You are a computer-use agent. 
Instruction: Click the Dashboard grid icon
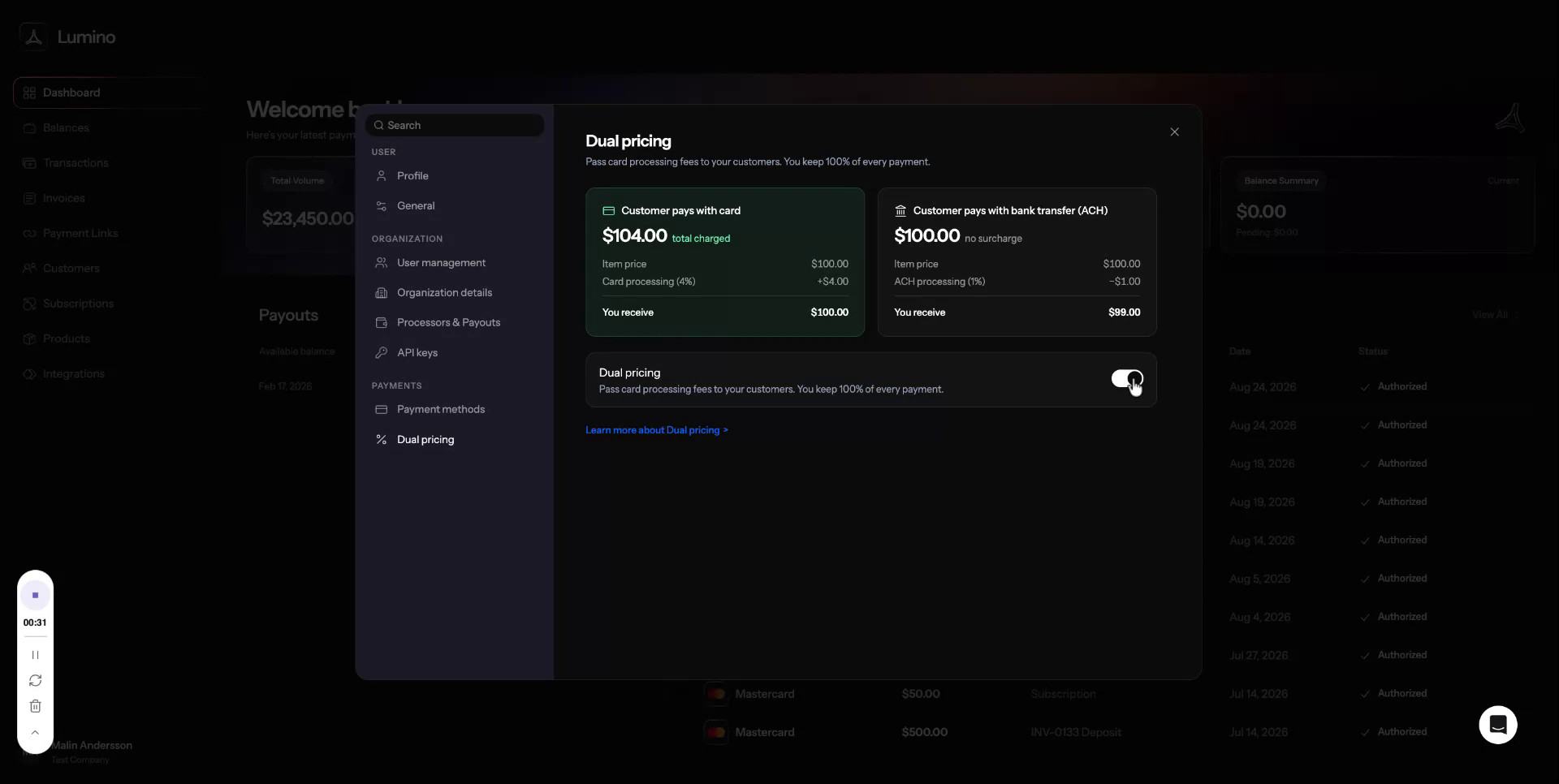click(x=29, y=93)
